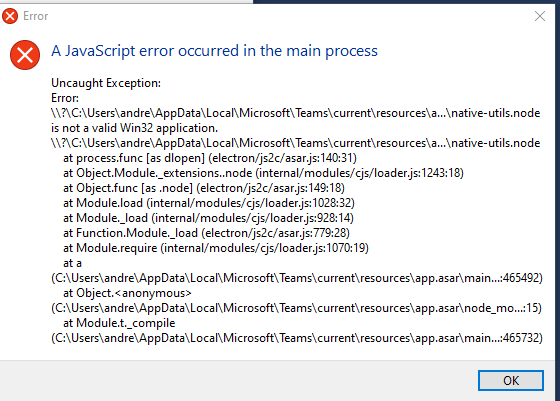Click the "at Module.load" stack line

[209, 203]
